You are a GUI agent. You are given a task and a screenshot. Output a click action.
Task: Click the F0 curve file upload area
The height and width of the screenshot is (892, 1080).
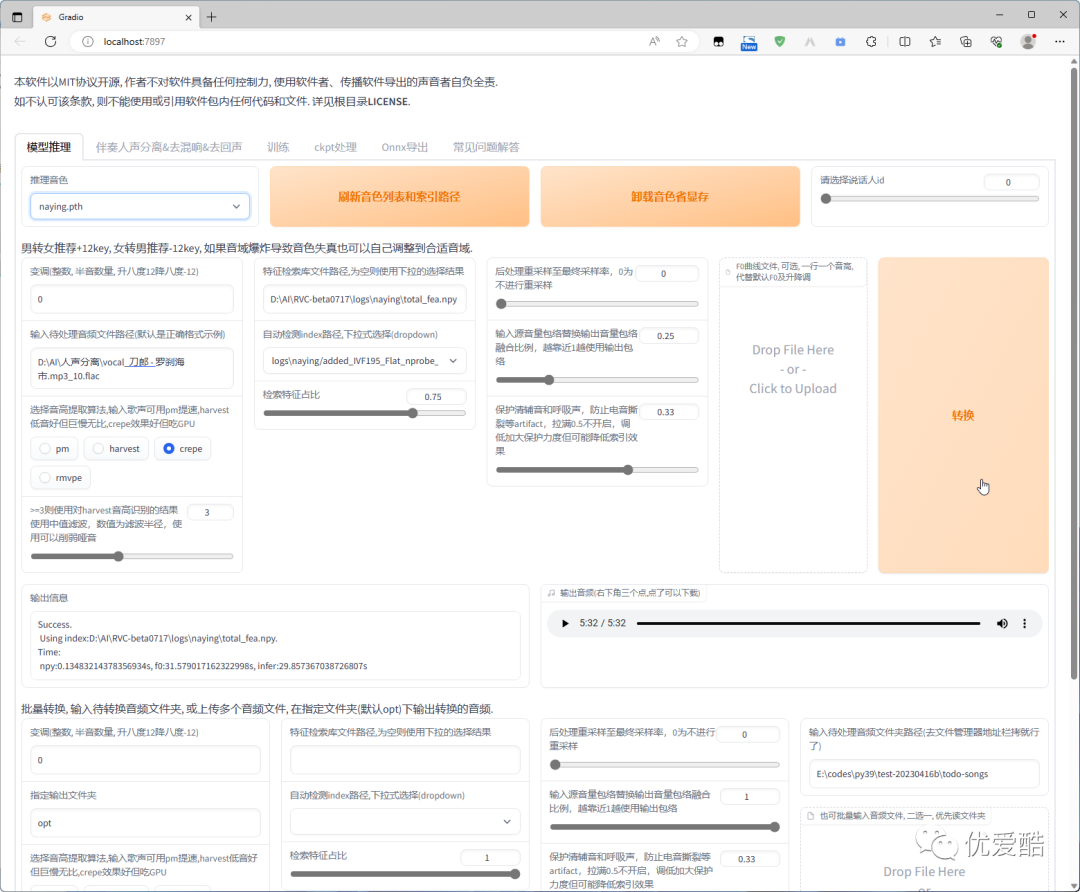(x=793, y=415)
